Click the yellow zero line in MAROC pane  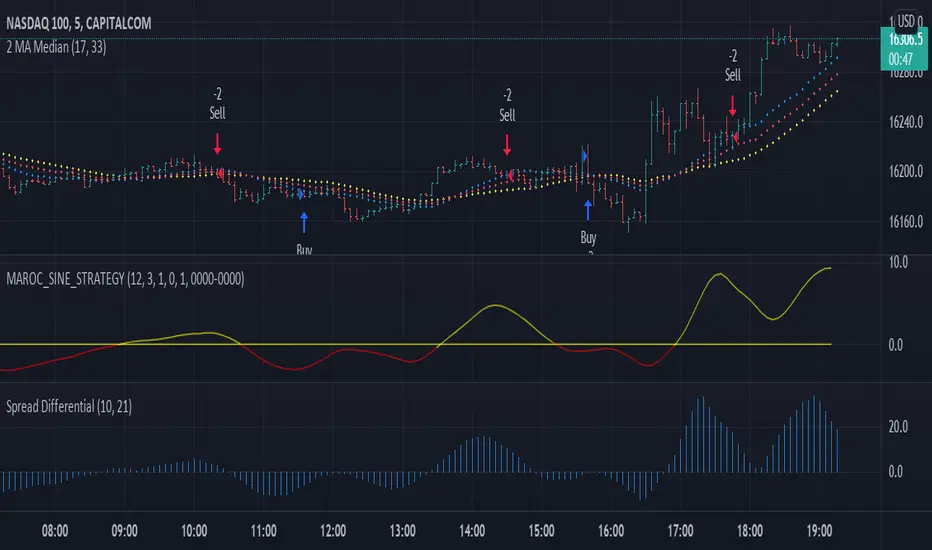415,344
